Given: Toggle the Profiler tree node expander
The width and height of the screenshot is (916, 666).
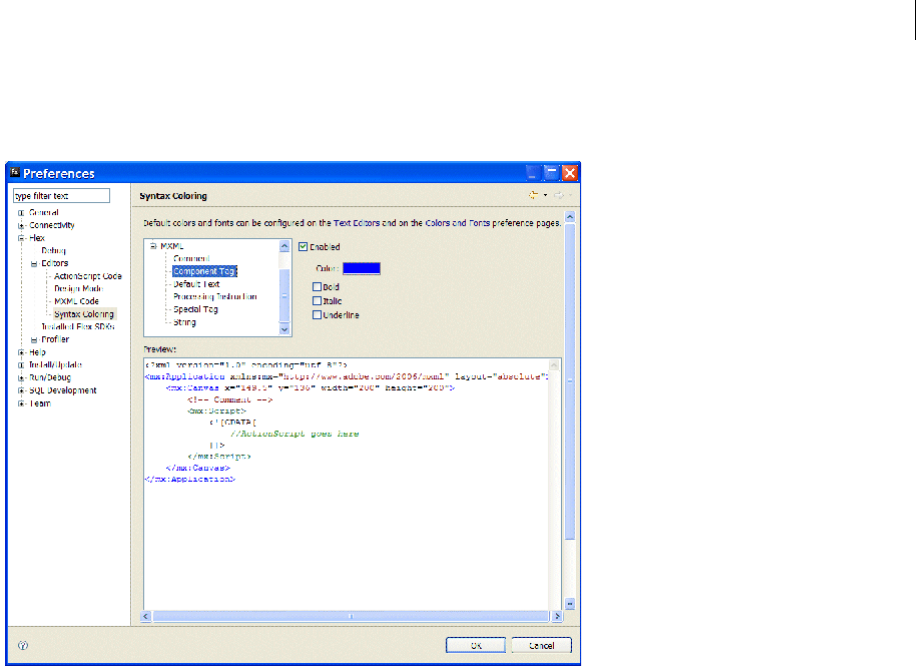Looking at the screenshot, I should point(34,339).
